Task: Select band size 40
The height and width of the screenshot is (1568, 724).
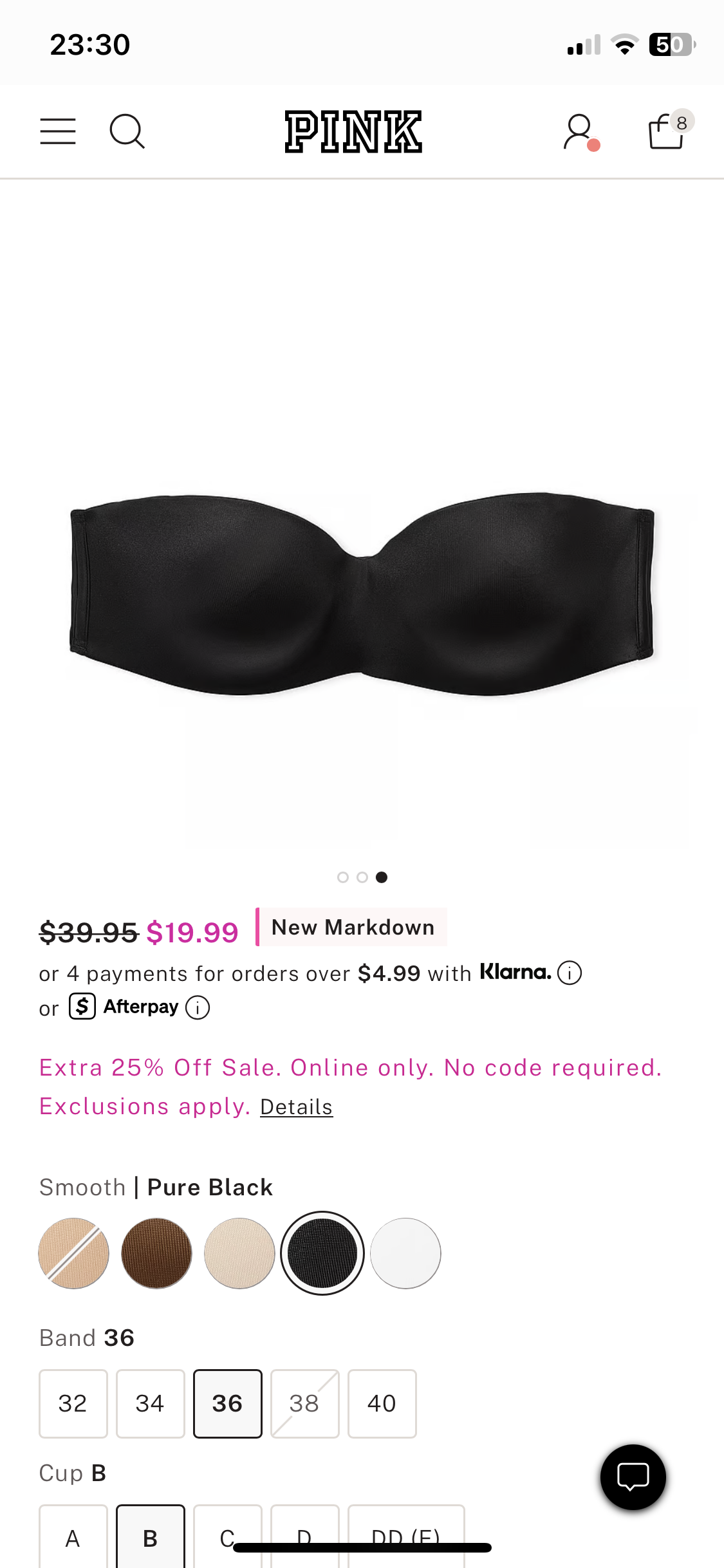Action: (x=382, y=1403)
